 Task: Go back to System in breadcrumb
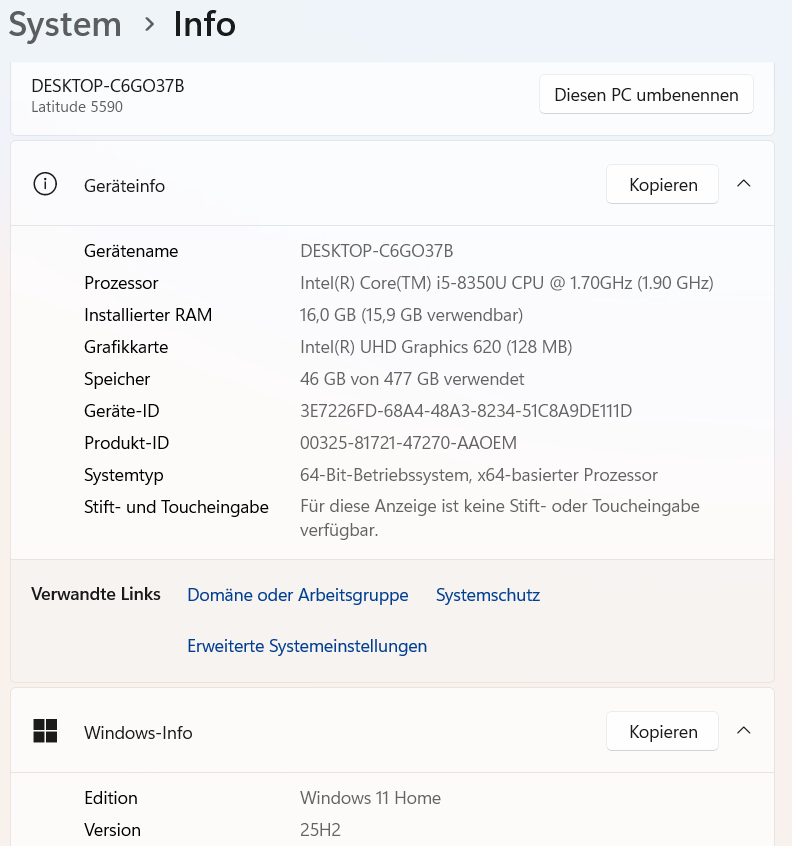[65, 25]
